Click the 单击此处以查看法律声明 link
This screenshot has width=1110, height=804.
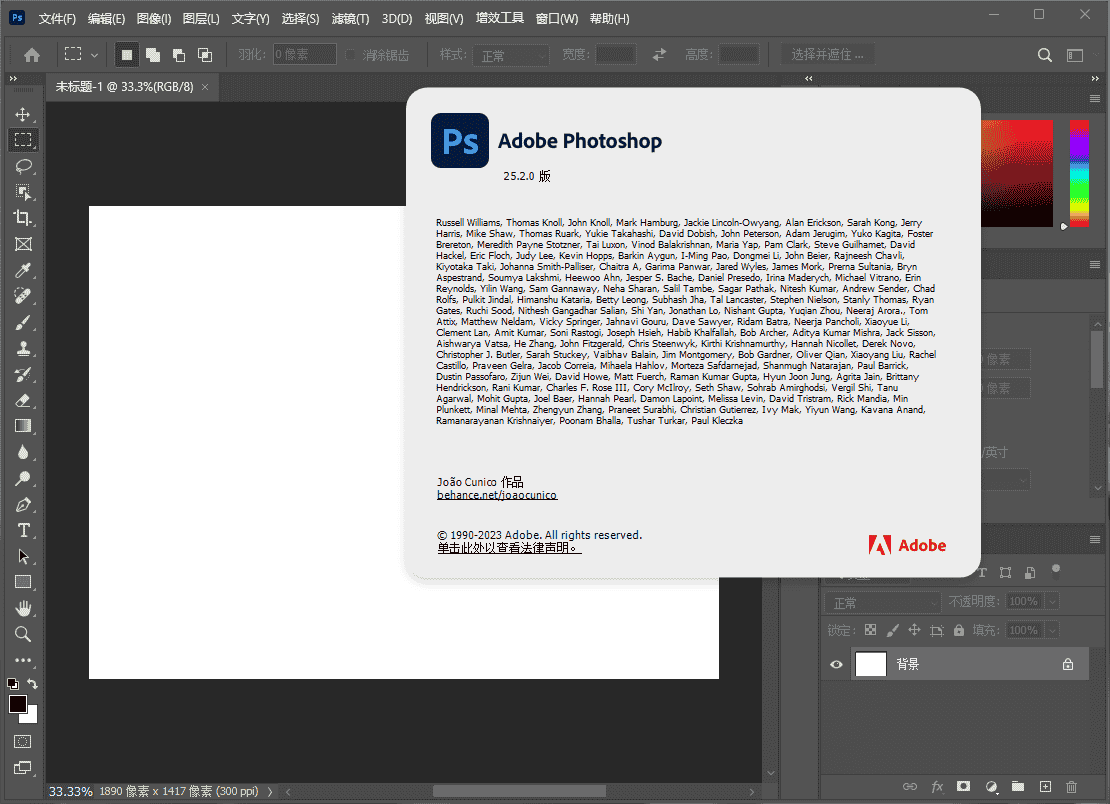509,549
